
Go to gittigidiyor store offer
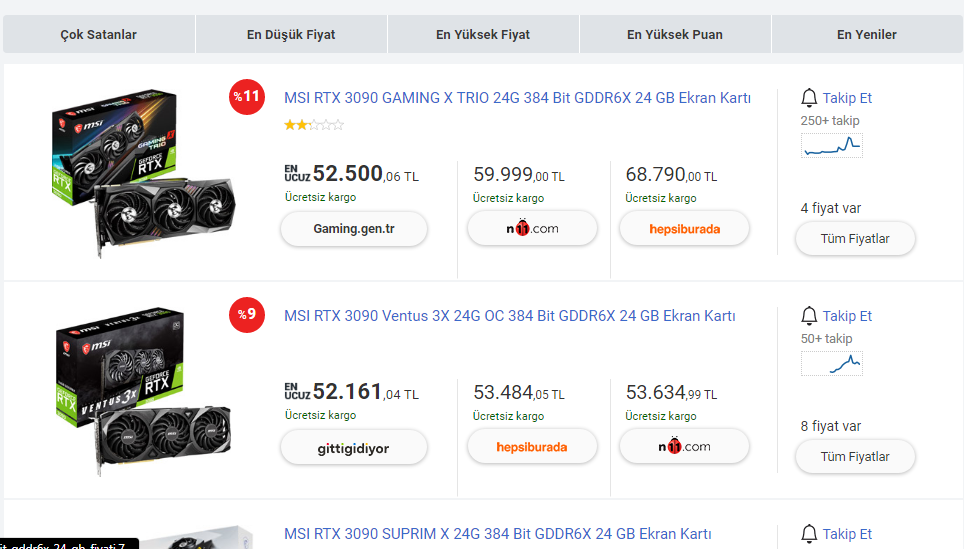(354, 448)
